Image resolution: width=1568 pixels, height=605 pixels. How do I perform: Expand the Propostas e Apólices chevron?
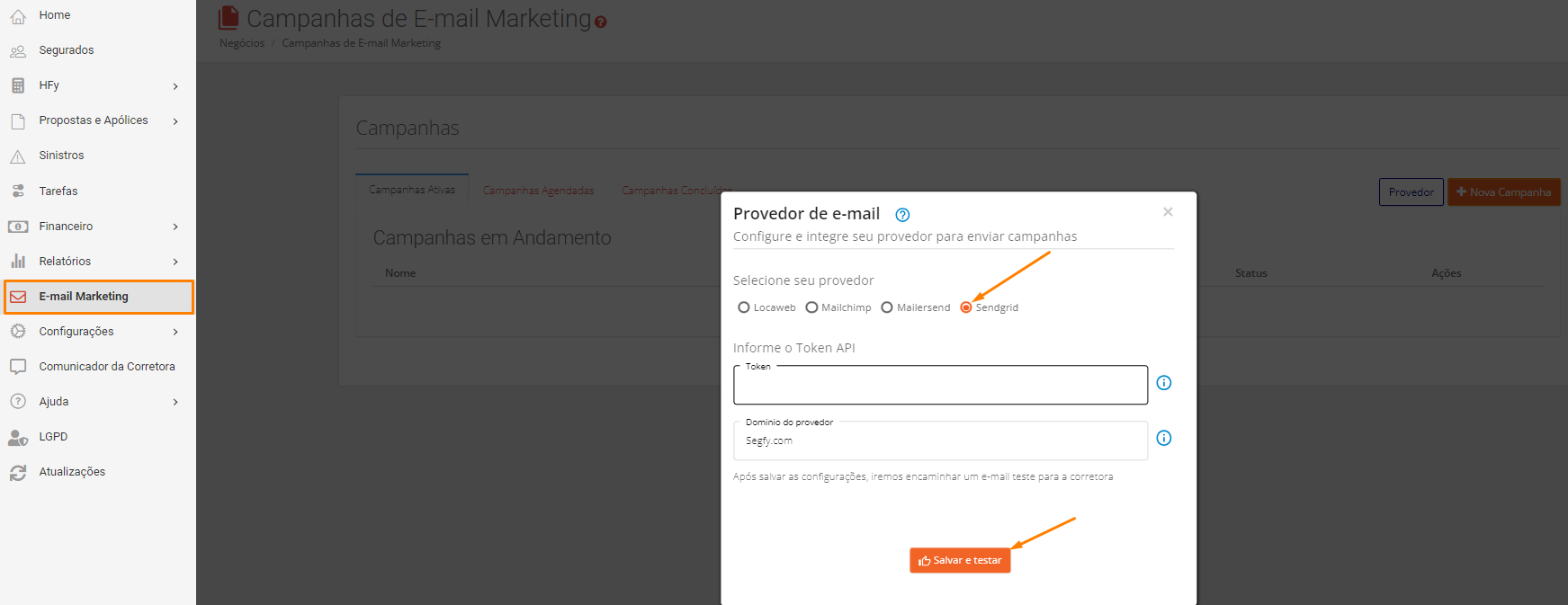(175, 121)
